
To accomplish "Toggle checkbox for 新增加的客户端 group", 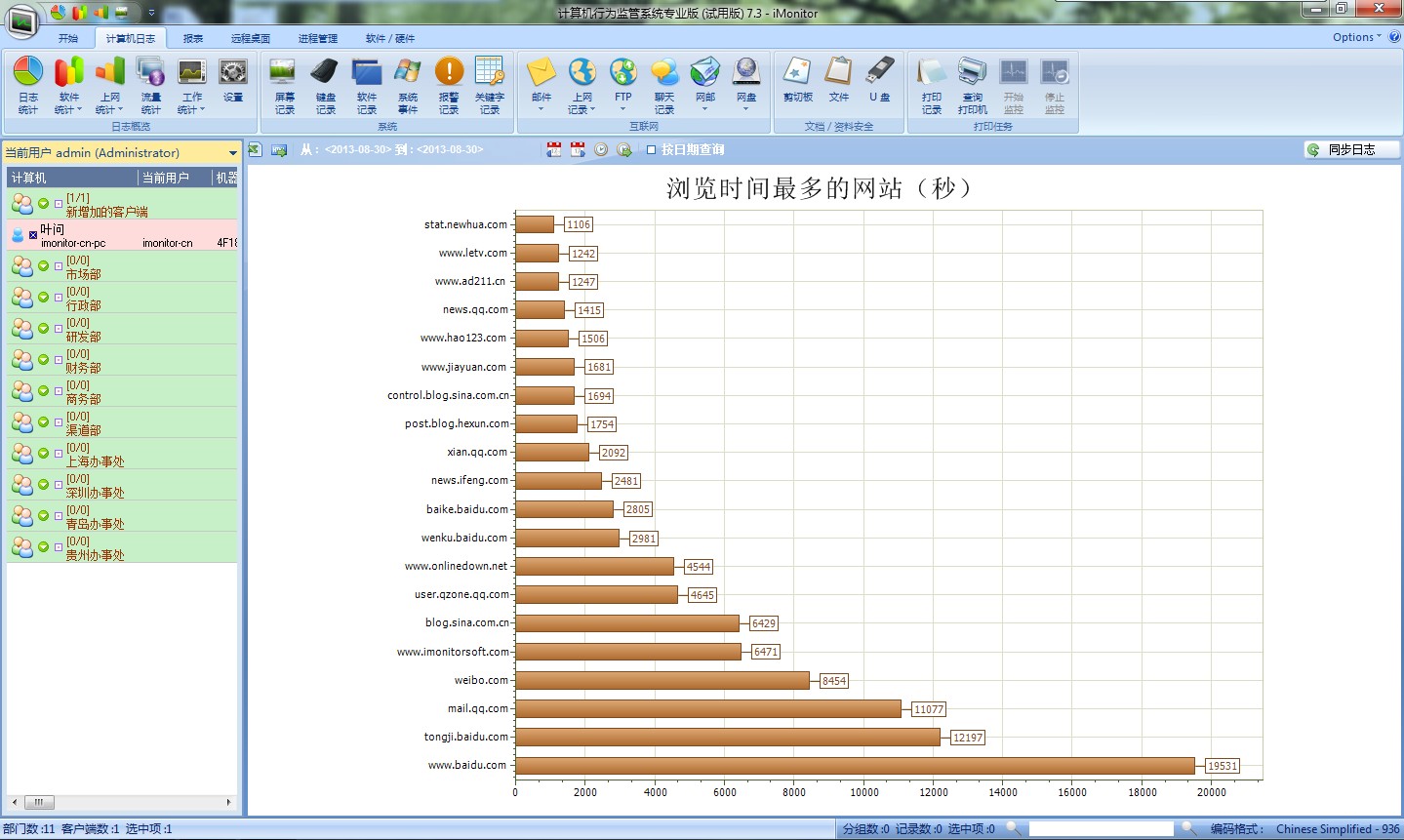I will tap(59, 204).
